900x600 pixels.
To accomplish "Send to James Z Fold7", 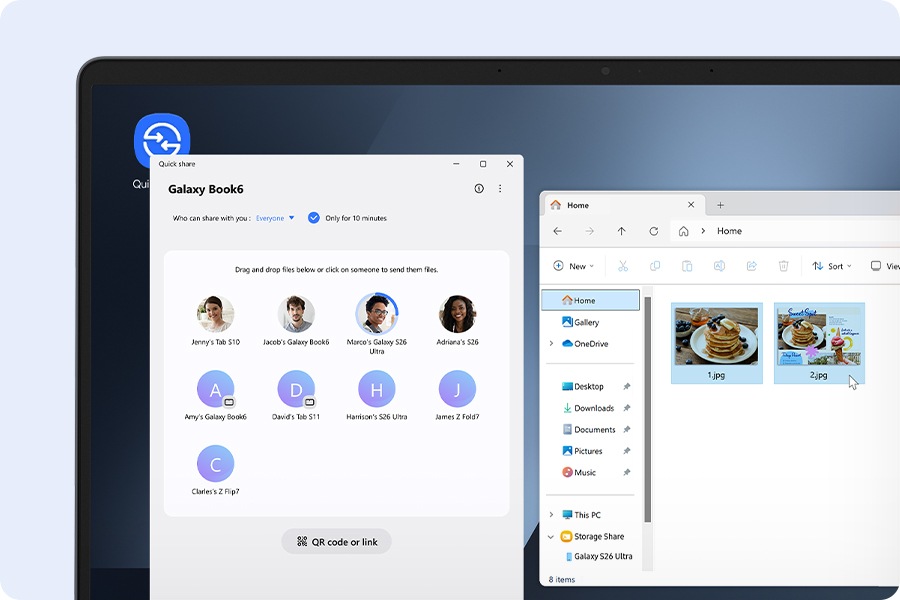I will (x=457, y=396).
